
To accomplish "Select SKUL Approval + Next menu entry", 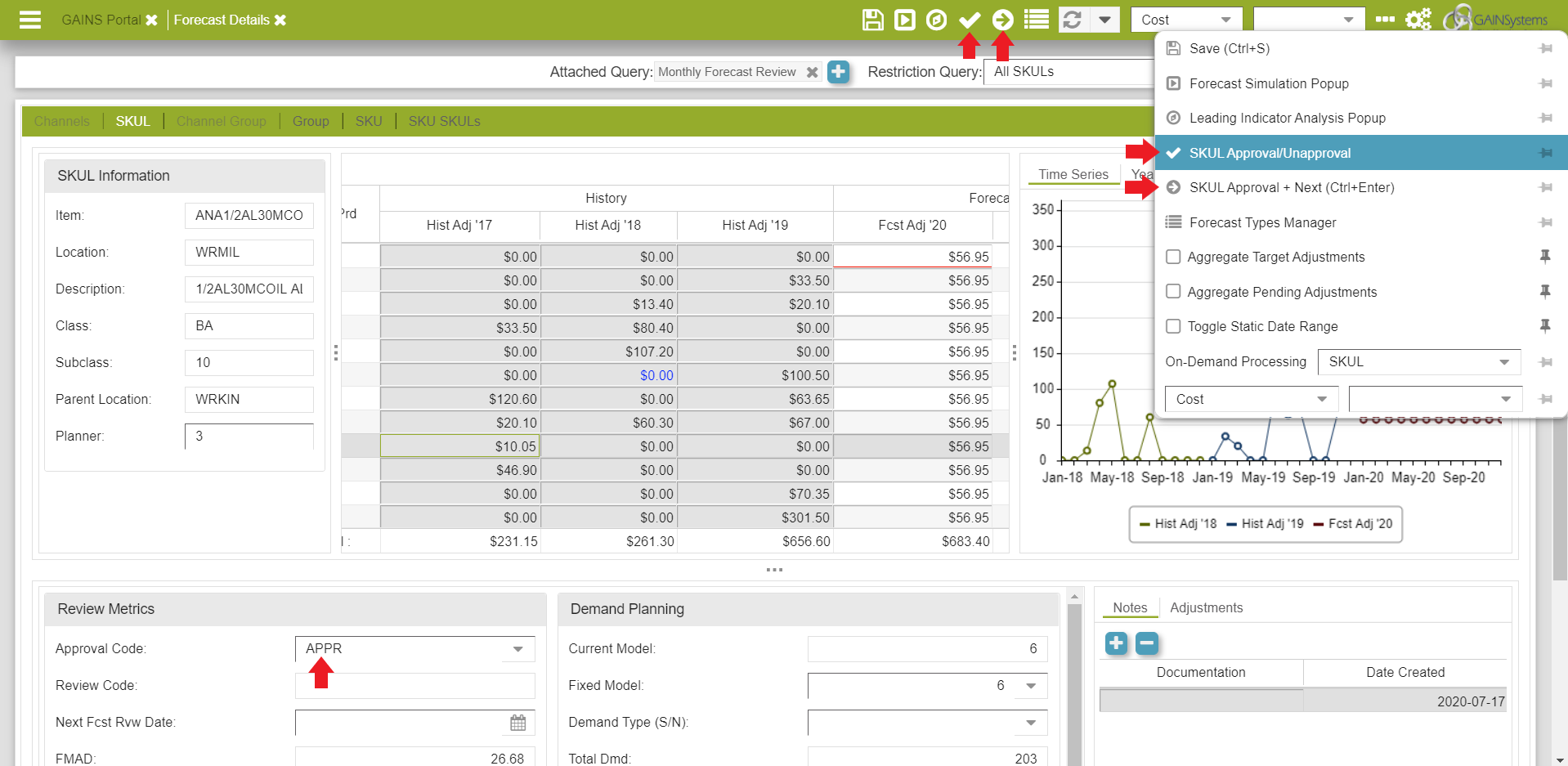I will tap(1291, 188).
